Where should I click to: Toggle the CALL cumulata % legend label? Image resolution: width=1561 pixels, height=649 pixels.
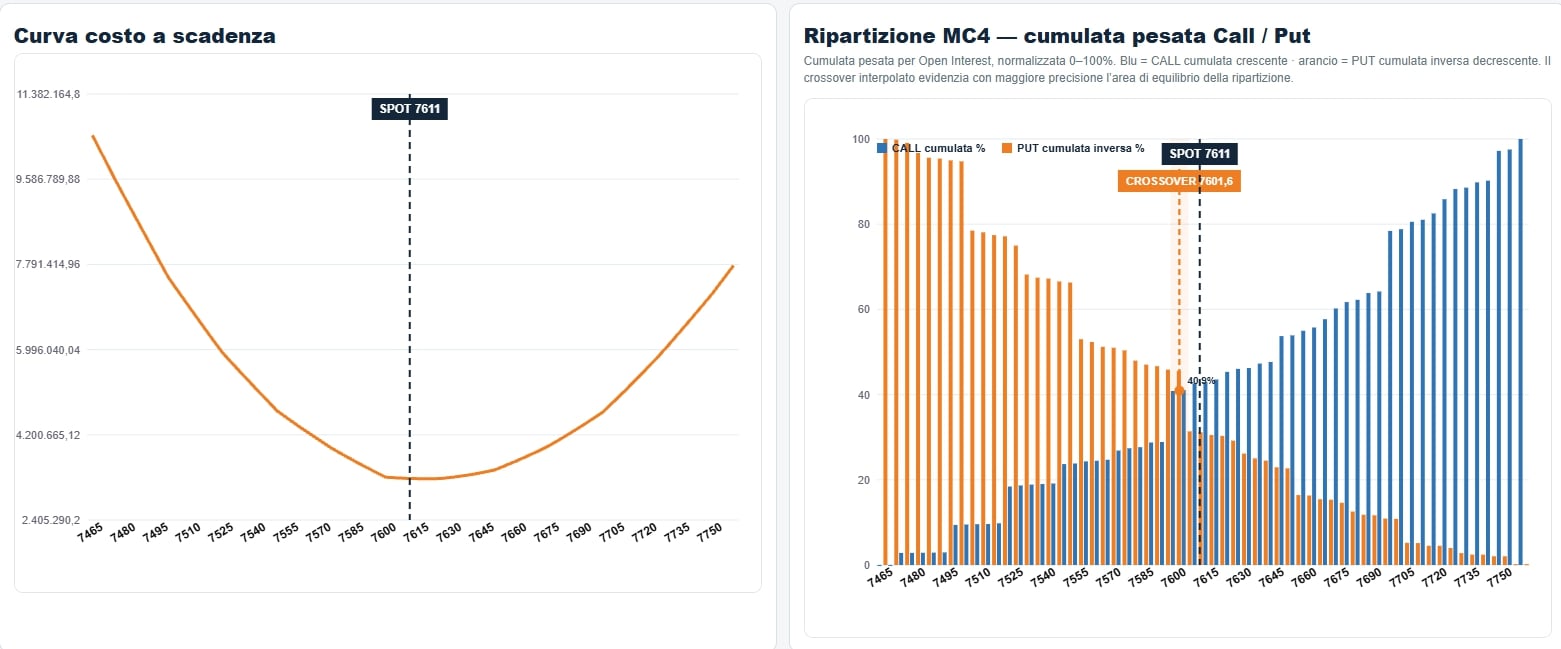click(938, 148)
